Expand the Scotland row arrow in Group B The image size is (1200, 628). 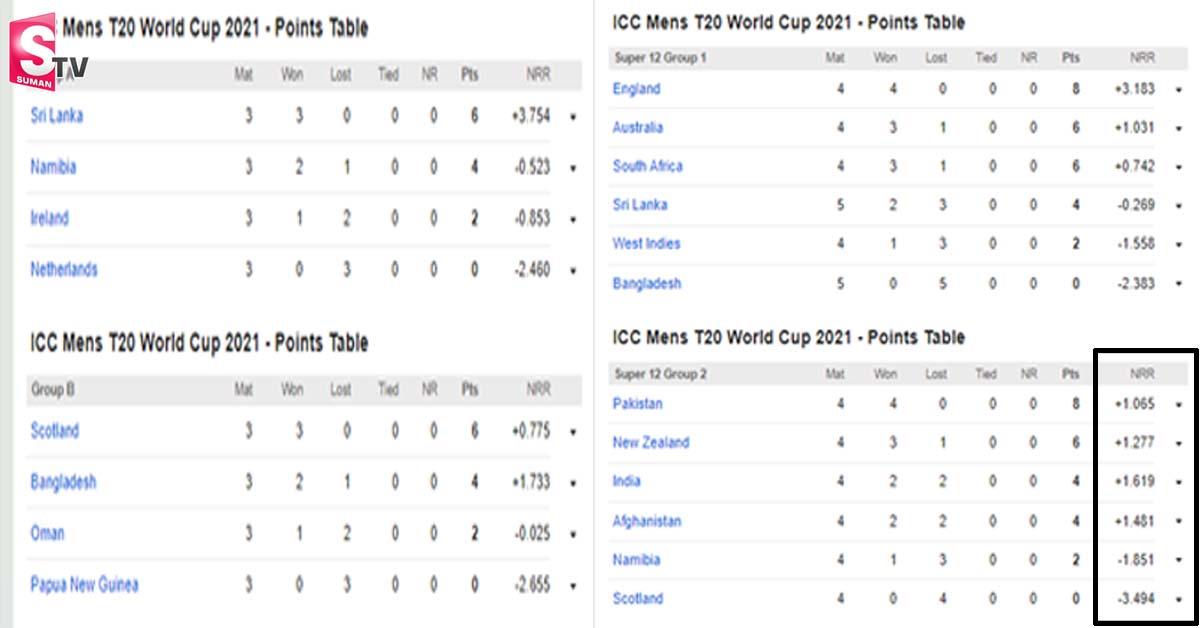[x=573, y=432]
